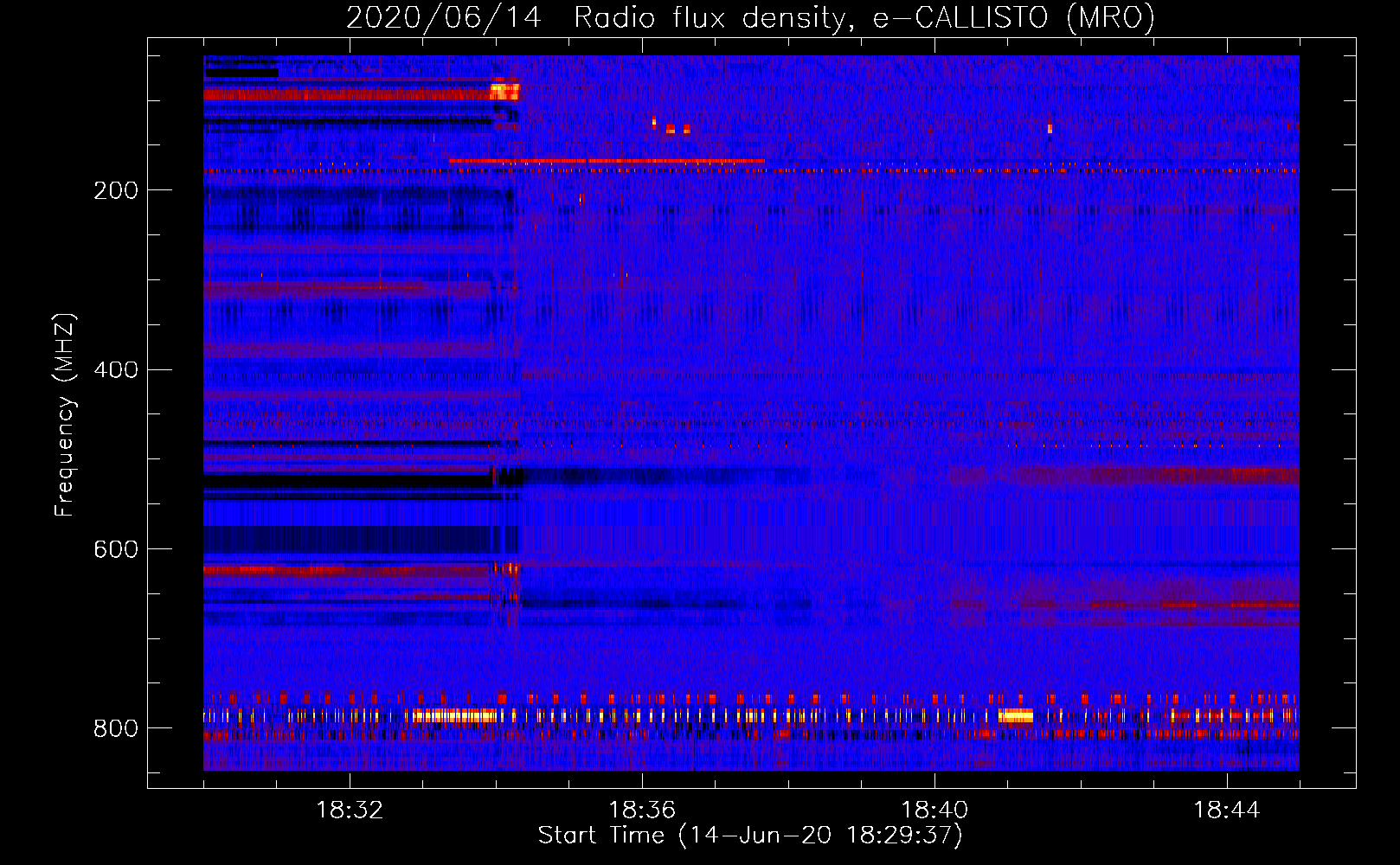Click the 'Frequency (MHZ)' axis label

(65, 415)
